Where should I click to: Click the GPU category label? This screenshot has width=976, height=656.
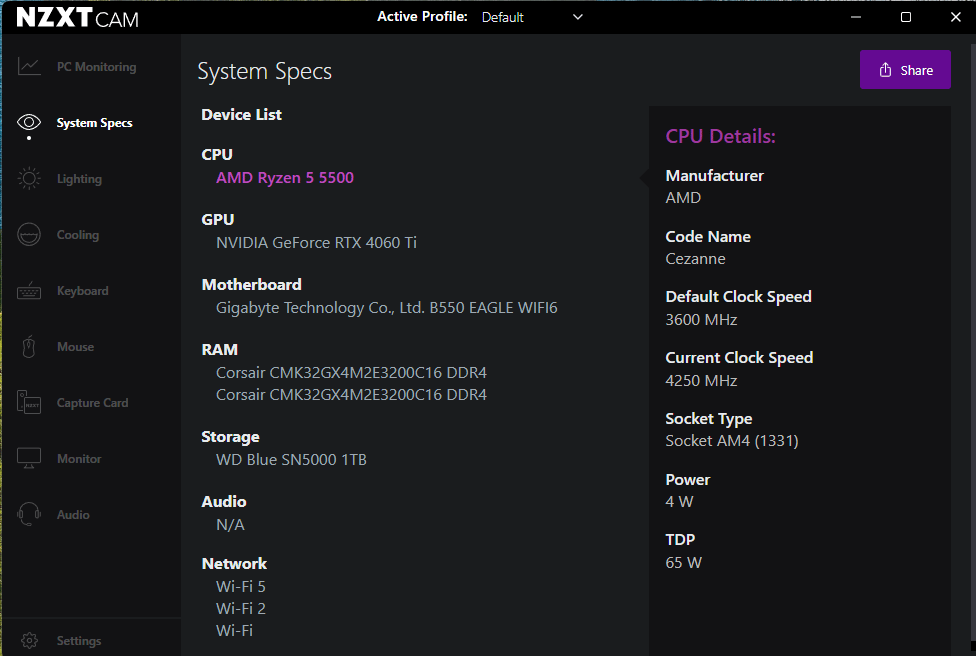(x=218, y=220)
